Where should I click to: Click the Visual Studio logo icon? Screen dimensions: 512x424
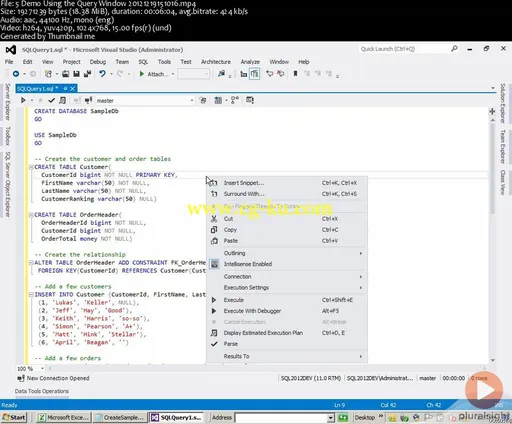pos(11,50)
